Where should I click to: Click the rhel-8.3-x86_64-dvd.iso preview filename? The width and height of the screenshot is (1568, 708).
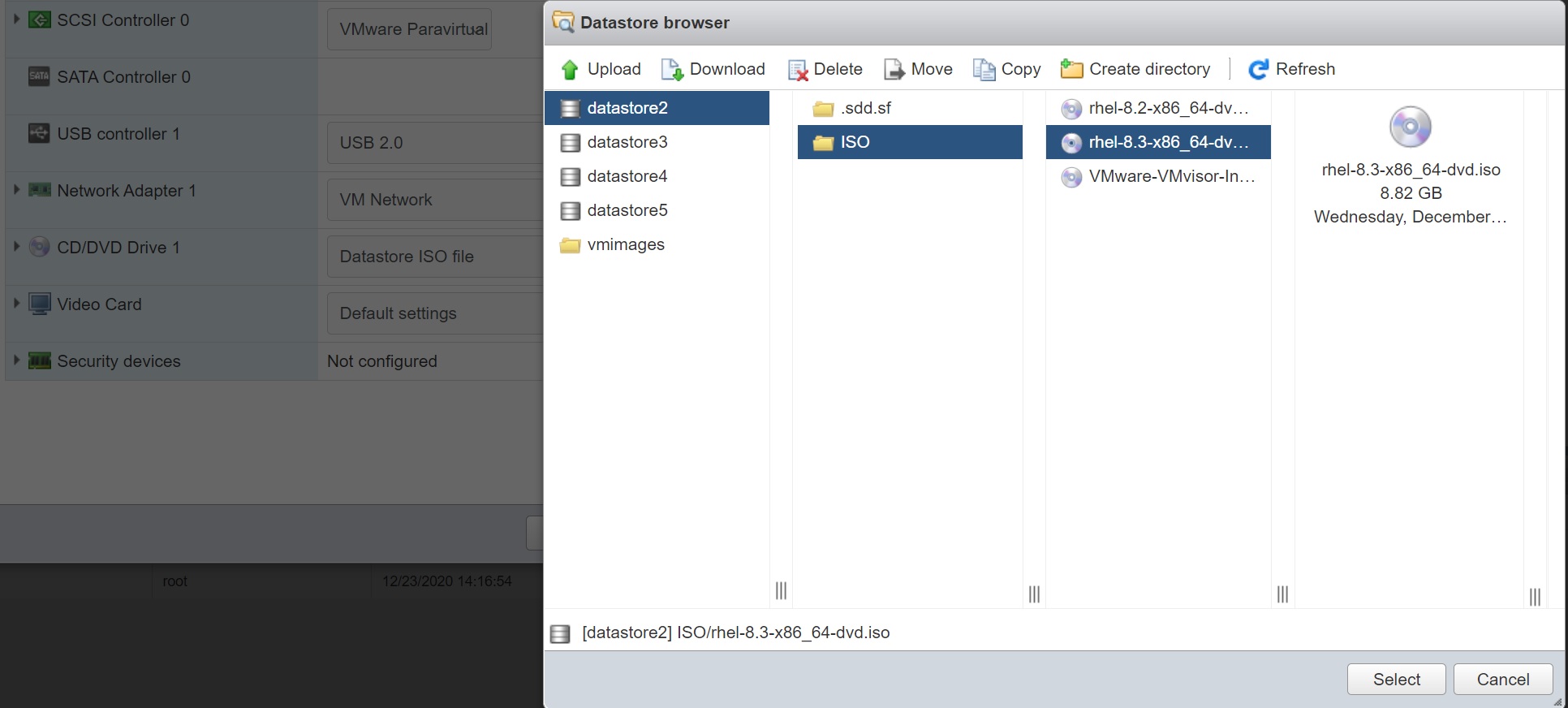[1411, 170]
